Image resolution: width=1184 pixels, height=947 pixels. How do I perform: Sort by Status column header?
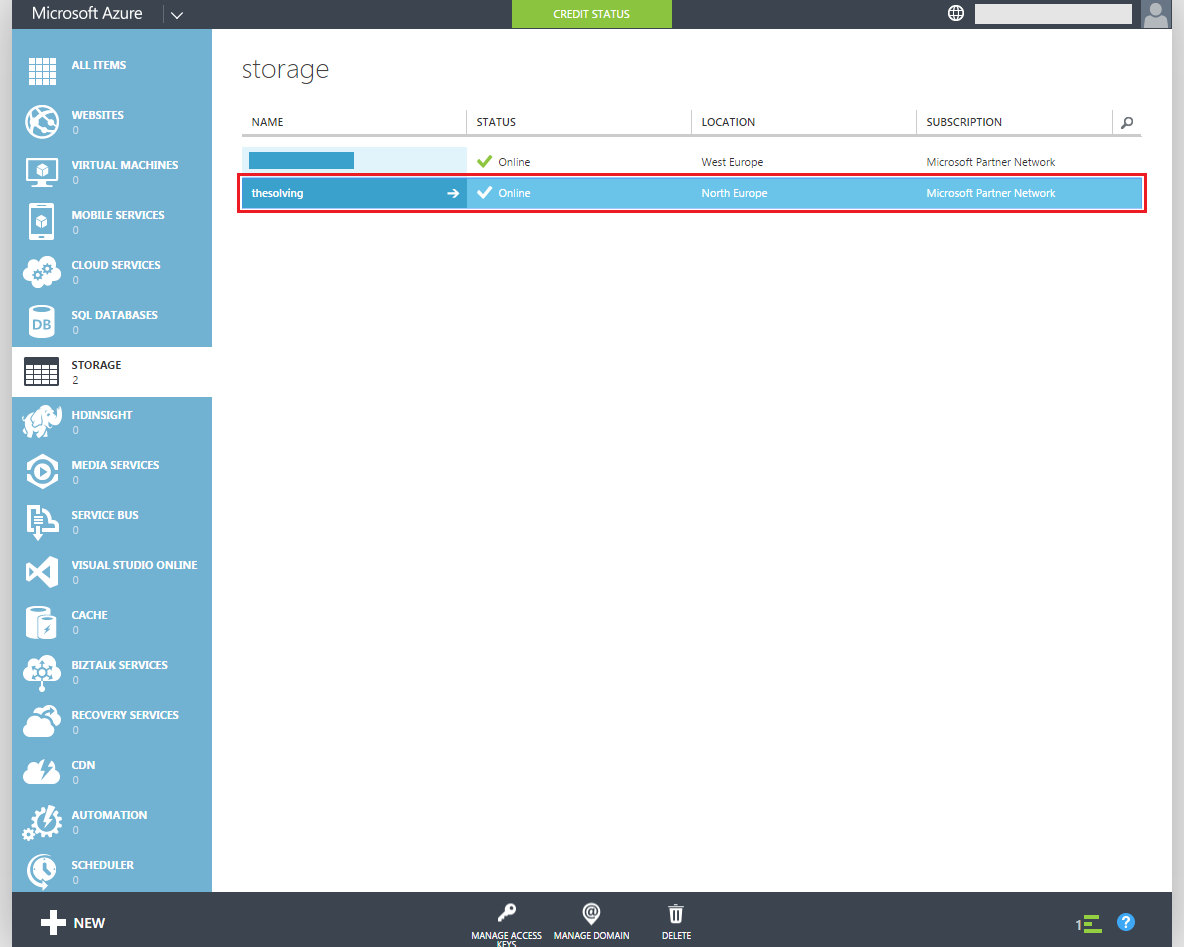click(496, 122)
